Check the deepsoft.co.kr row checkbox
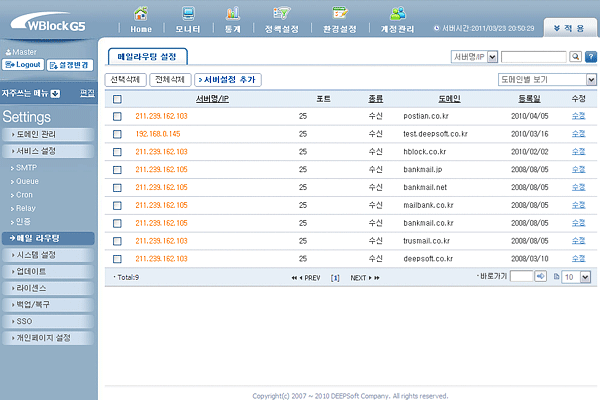This screenshot has height=400, width=600. [117, 259]
